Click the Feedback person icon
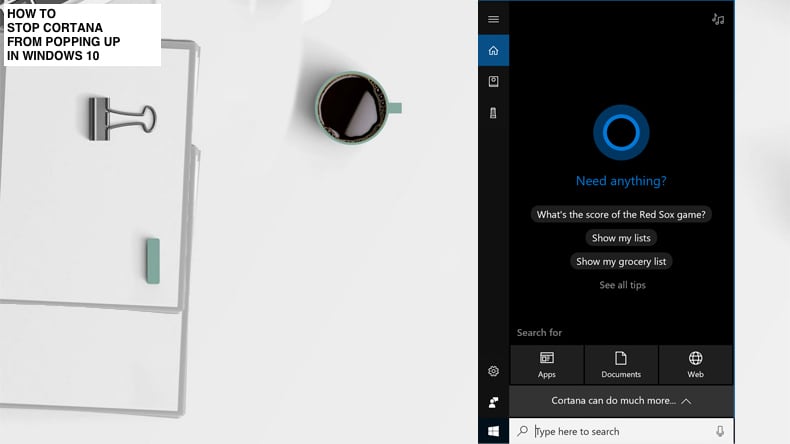Screen dimensions: 790x444 [493, 402]
